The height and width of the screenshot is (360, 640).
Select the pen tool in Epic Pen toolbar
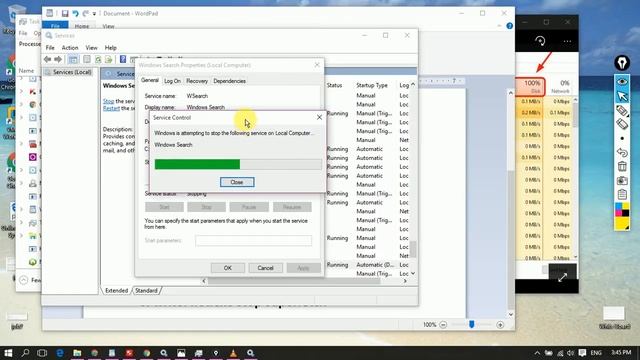click(x=622, y=110)
